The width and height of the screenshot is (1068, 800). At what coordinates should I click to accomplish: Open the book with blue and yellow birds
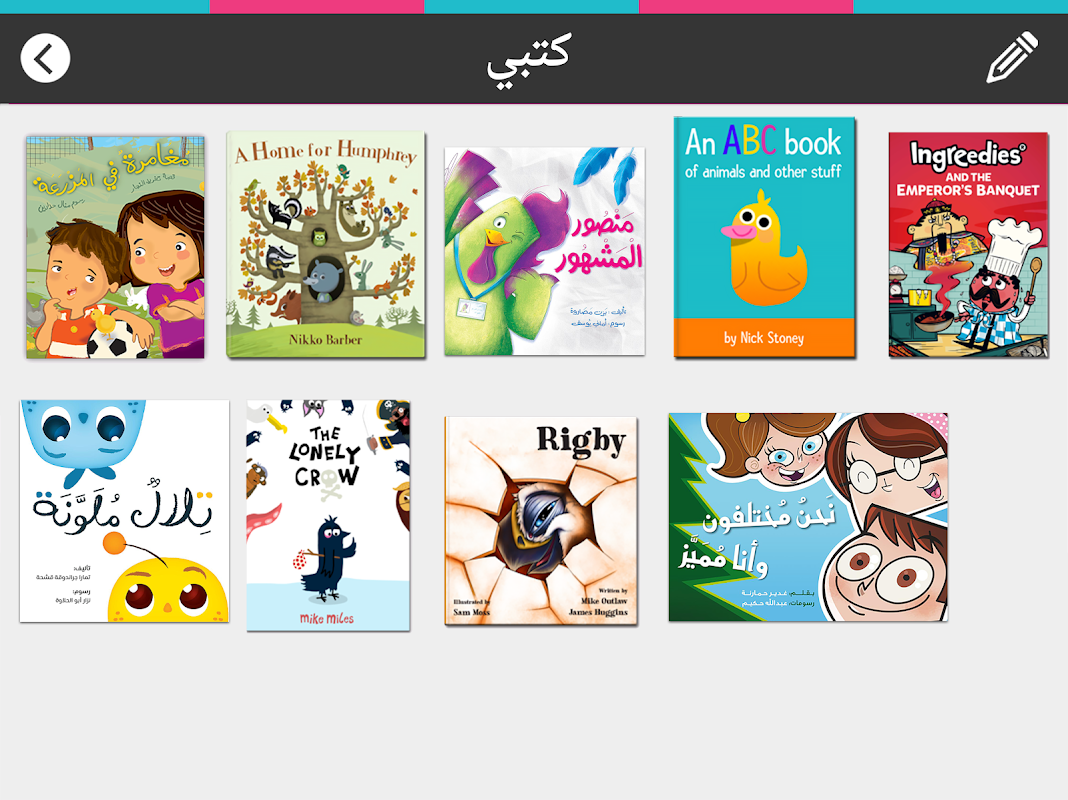click(x=125, y=511)
